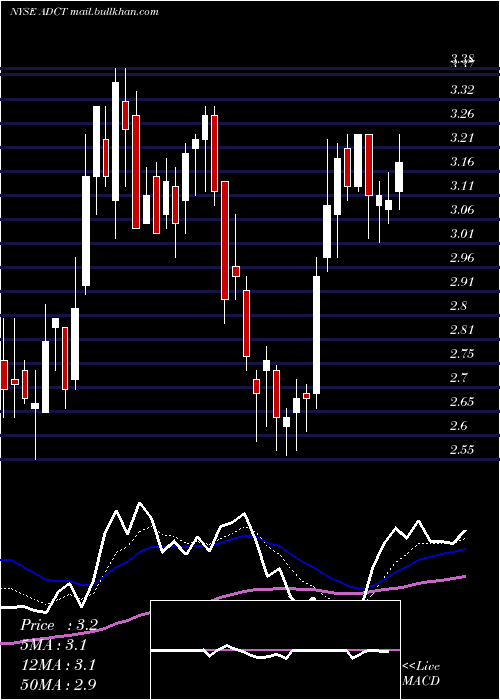Click the 3.06 price axis label

tap(462, 210)
